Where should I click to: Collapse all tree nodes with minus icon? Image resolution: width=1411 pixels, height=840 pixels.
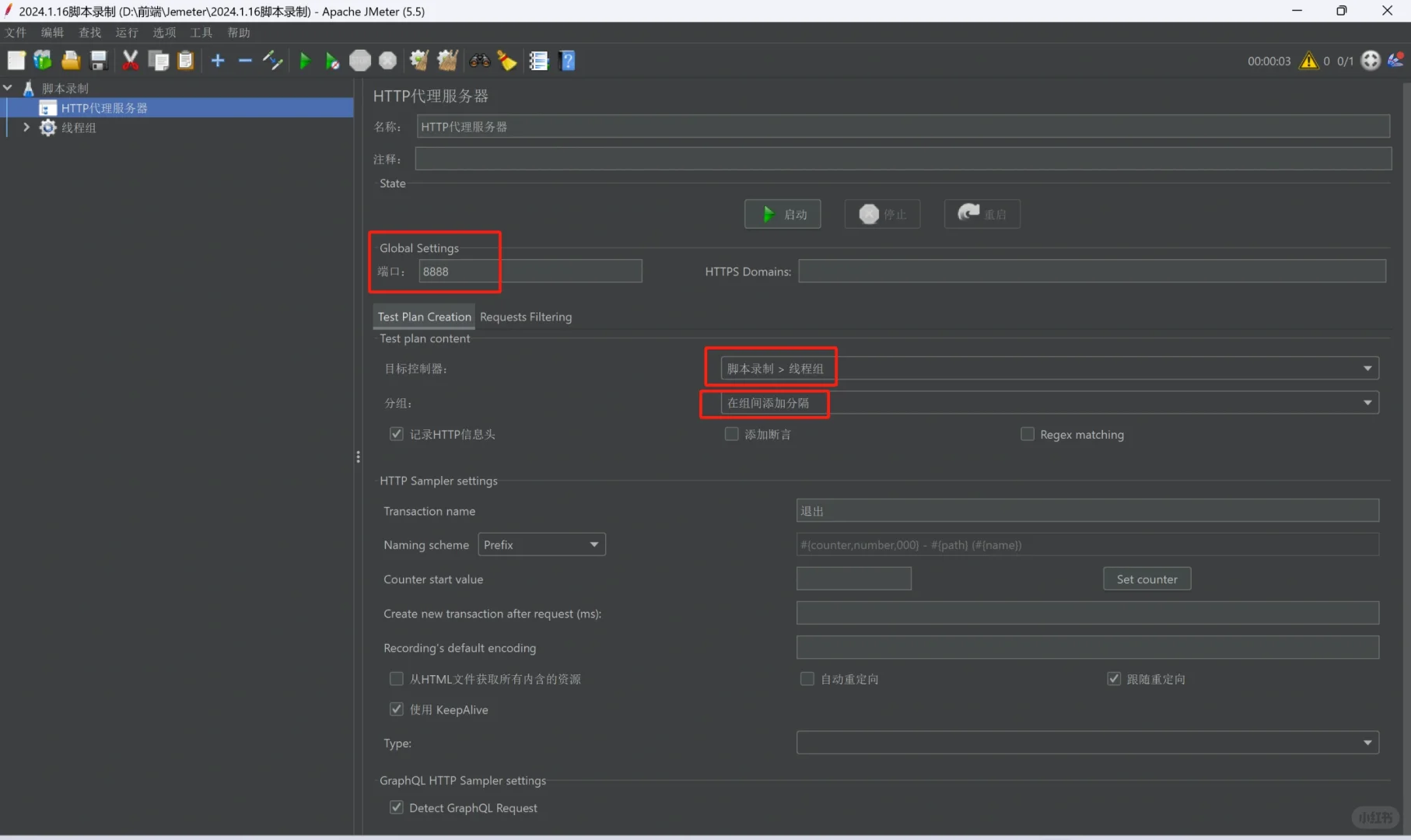[x=245, y=61]
